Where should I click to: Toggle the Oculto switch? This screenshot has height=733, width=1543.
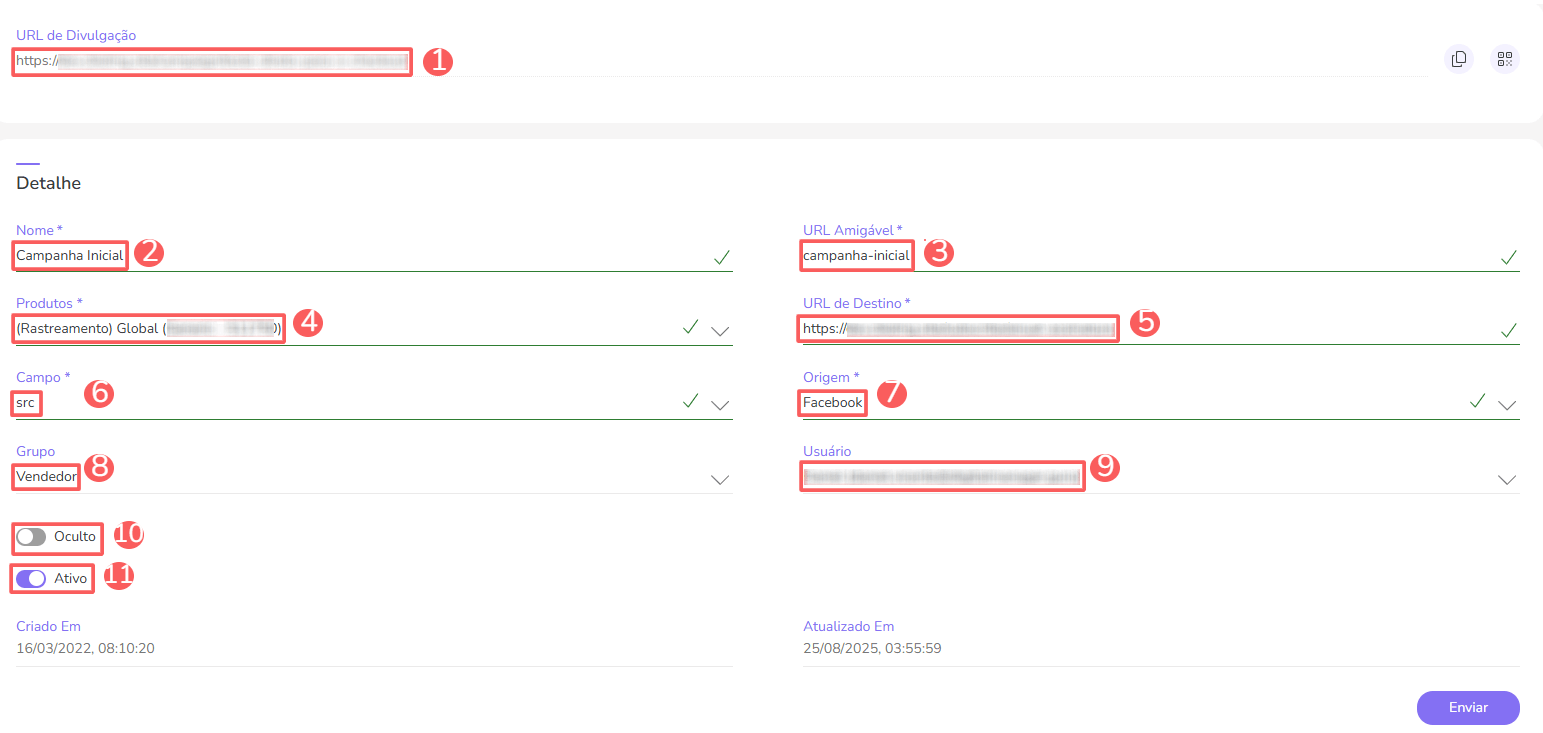tap(31, 537)
